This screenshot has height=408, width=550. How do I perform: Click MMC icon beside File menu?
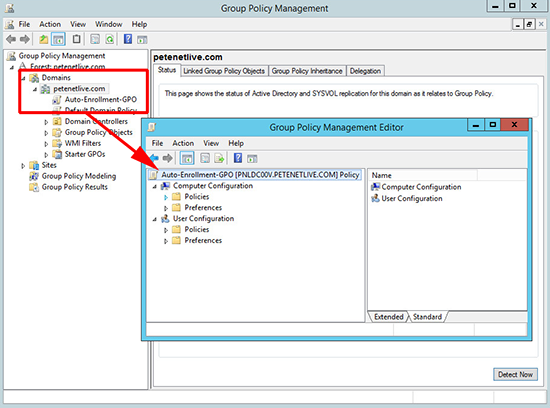pyautogui.click(x=10, y=24)
